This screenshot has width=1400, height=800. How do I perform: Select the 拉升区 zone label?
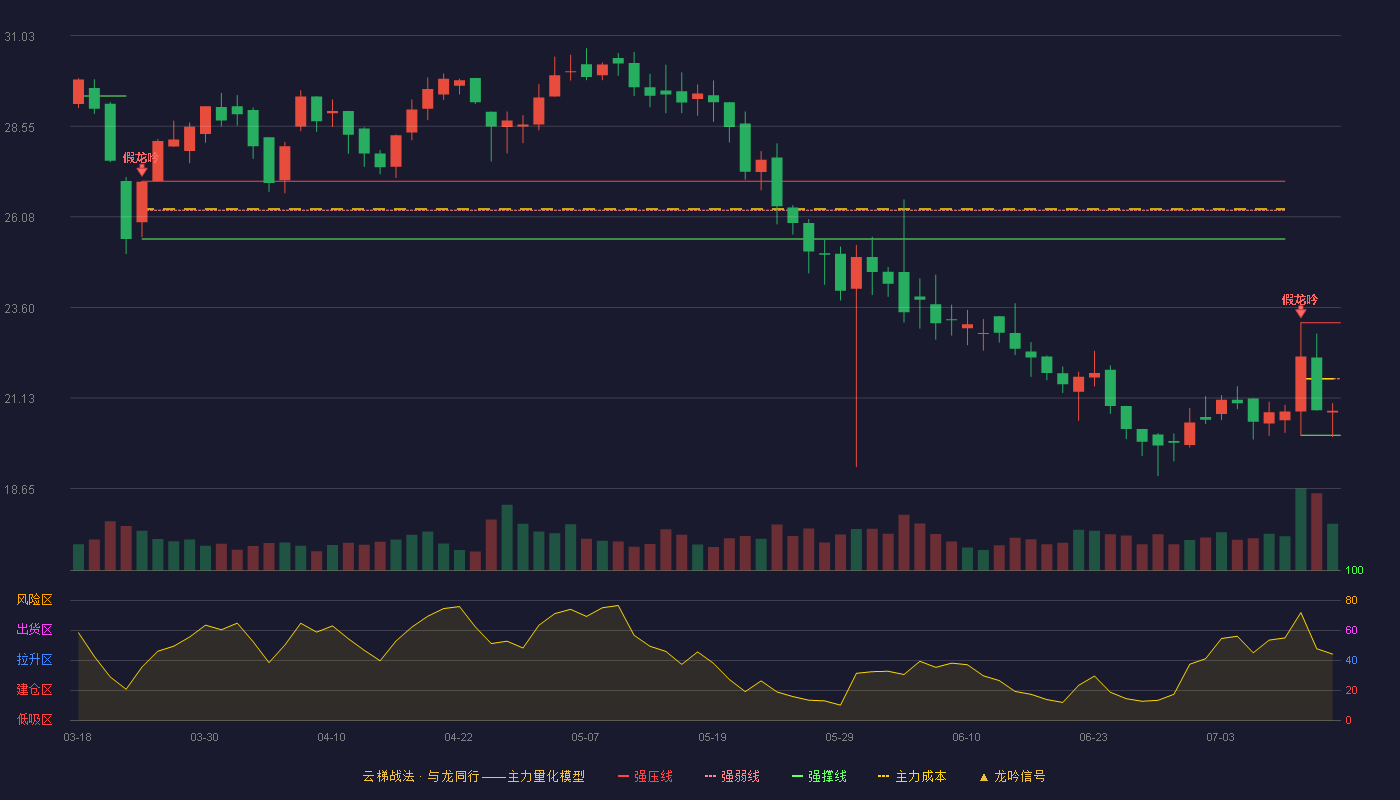coord(34,660)
